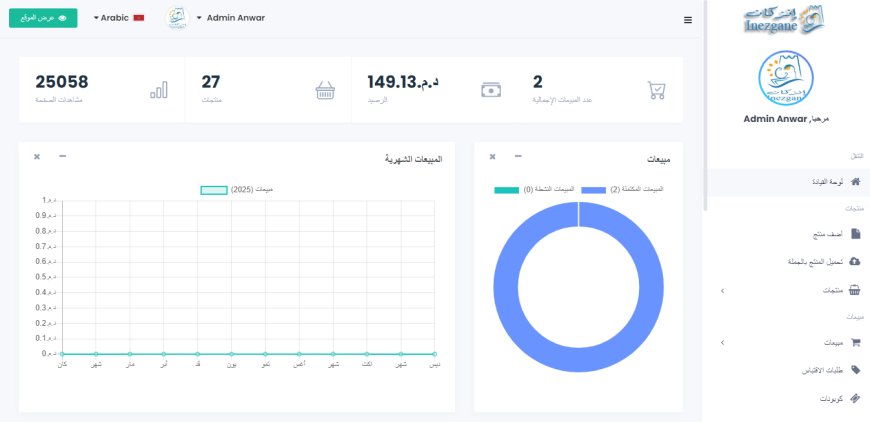Click the green View Site button
The width and height of the screenshot is (870, 422).
(x=42, y=18)
